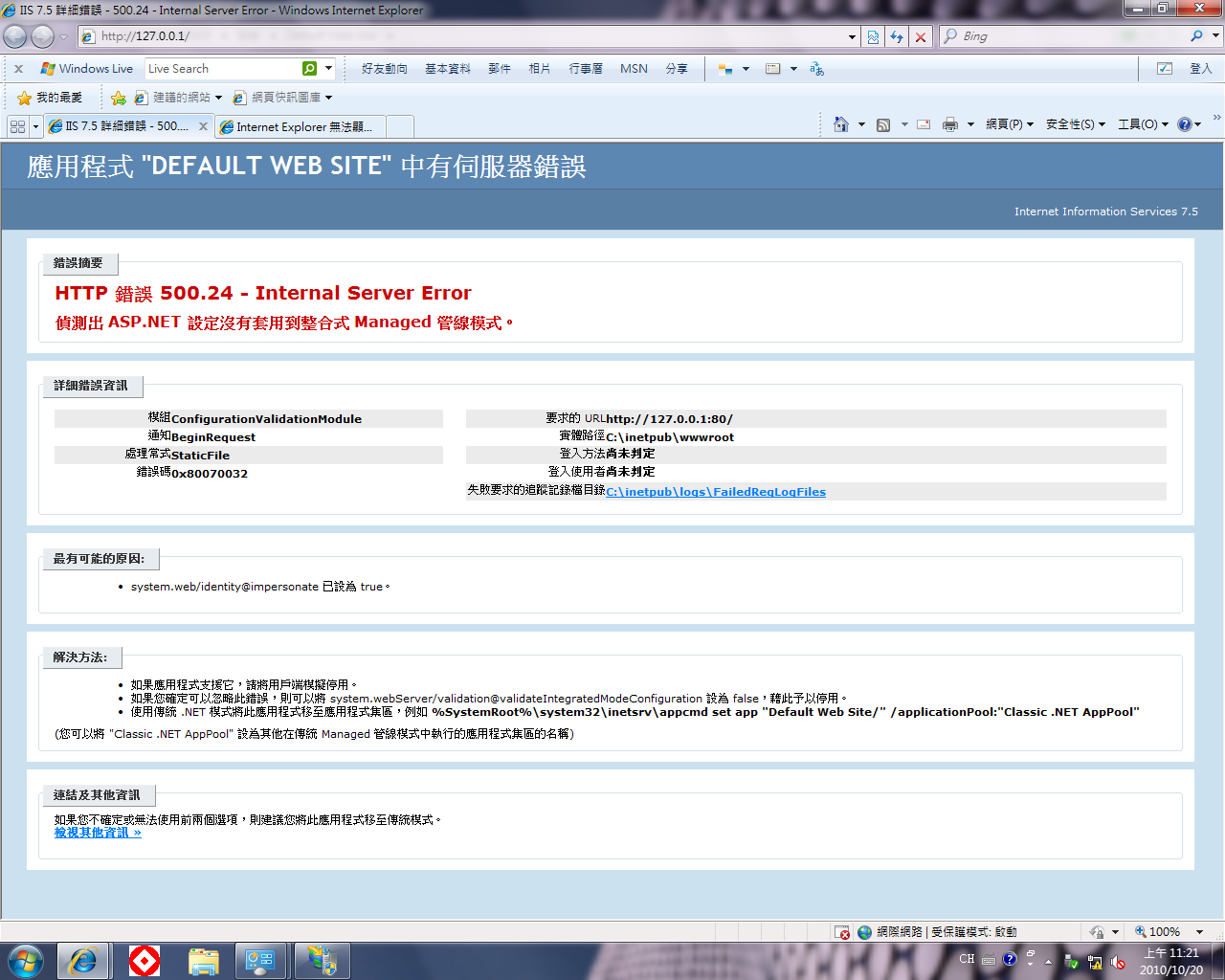Click the status bar padlock page info icon
The height and width of the screenshot is (980, 1225).
point(1098,932)
